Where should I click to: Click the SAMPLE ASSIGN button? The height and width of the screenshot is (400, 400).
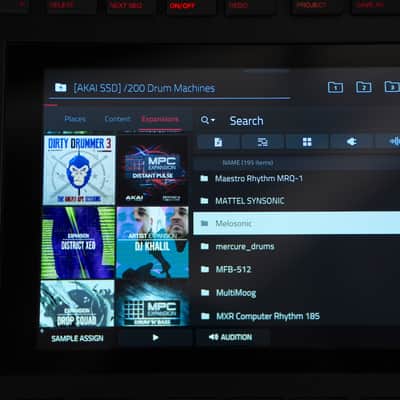pos(77,338)
